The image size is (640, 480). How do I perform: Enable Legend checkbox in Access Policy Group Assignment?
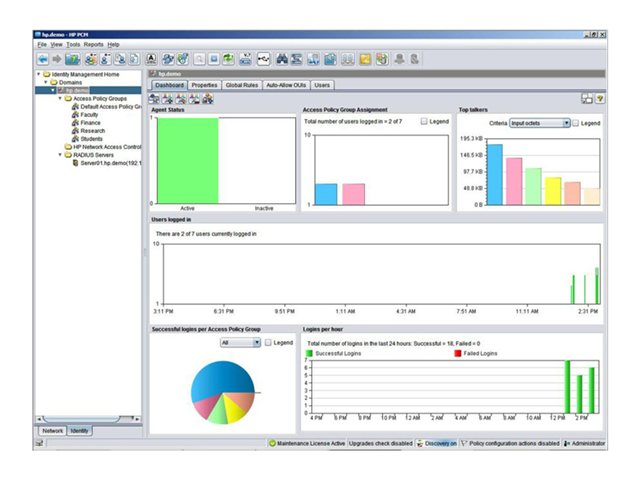(x=423, y=121)
